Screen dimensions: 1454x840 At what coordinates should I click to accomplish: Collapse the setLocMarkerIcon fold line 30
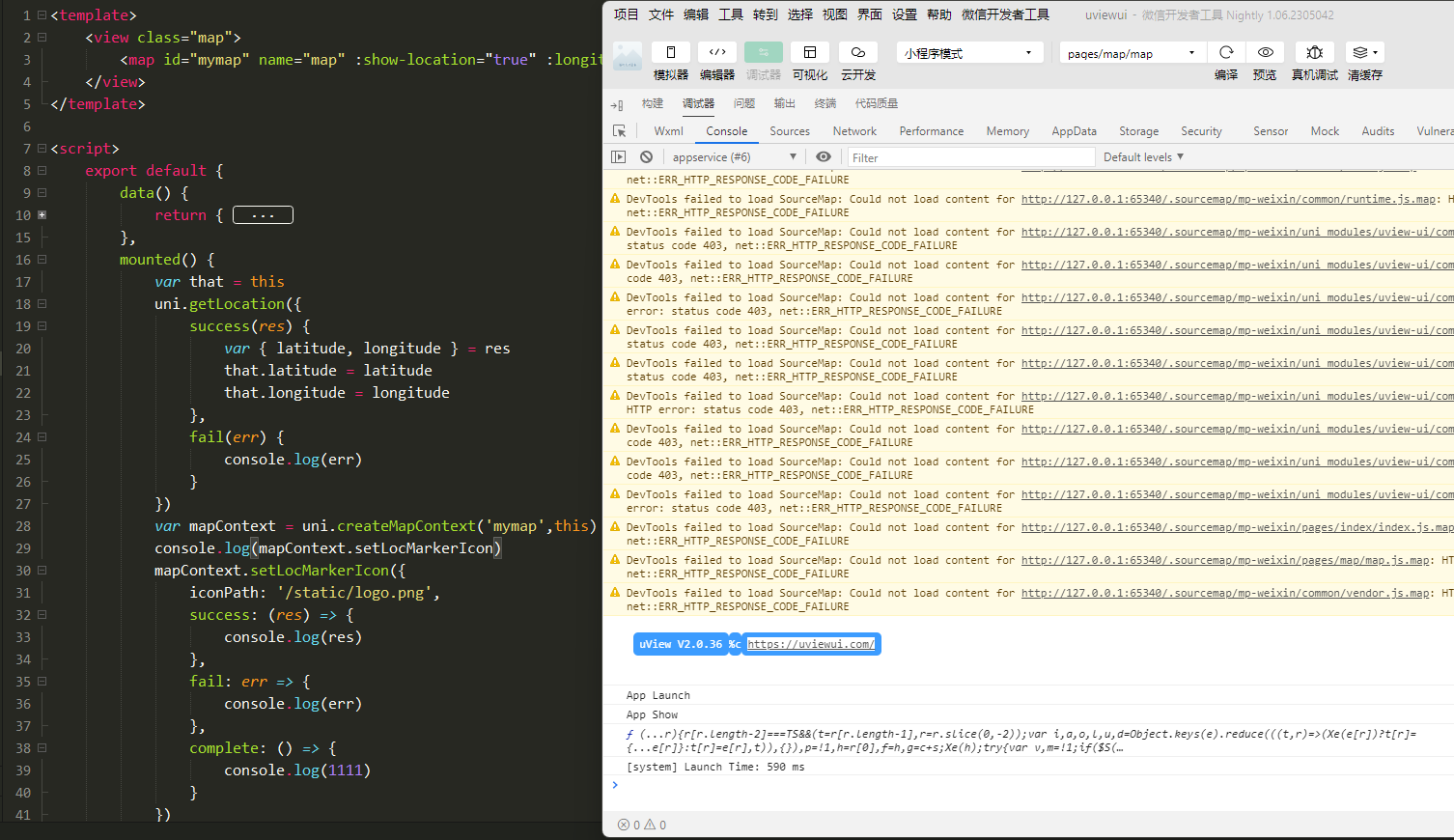coord(42,571)
